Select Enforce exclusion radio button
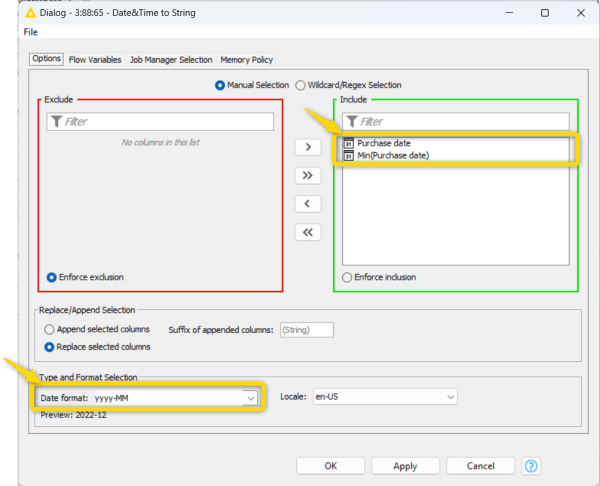The height and width of the screenshot is (486, 600). coord(52,277)
